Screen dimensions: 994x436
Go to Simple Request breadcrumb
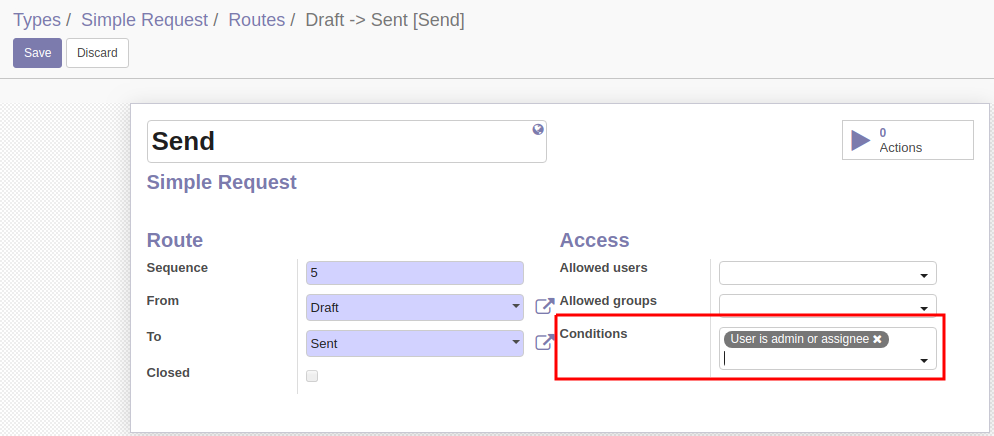pos(145,20)
